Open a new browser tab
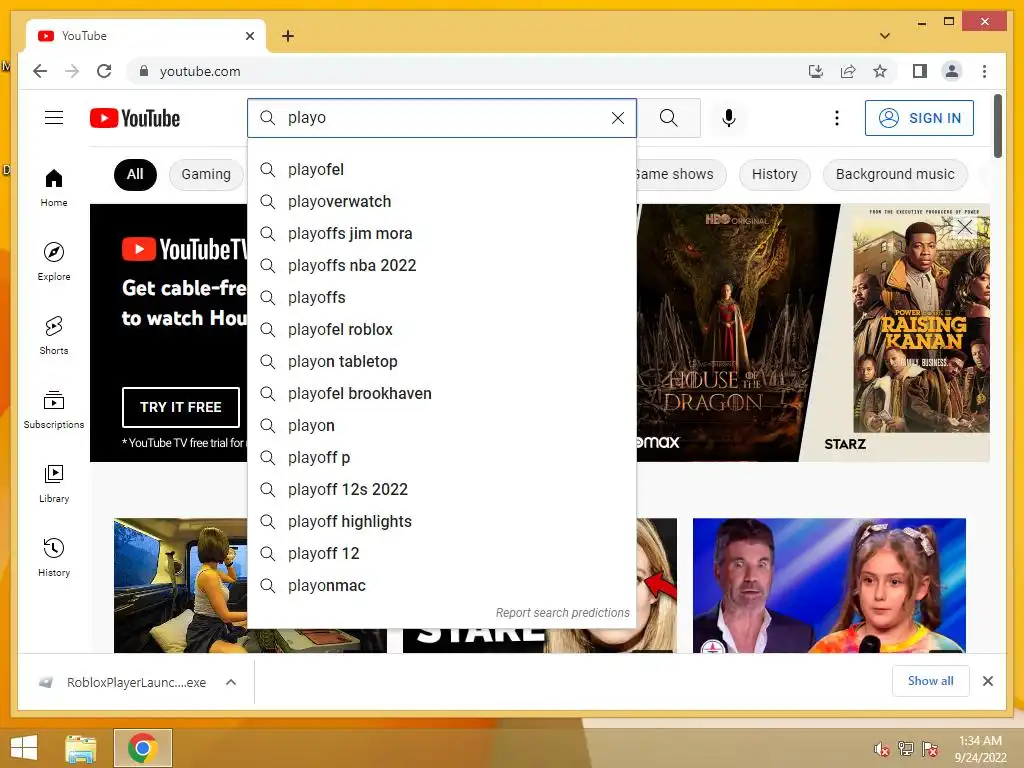 [x=288, y=36]
